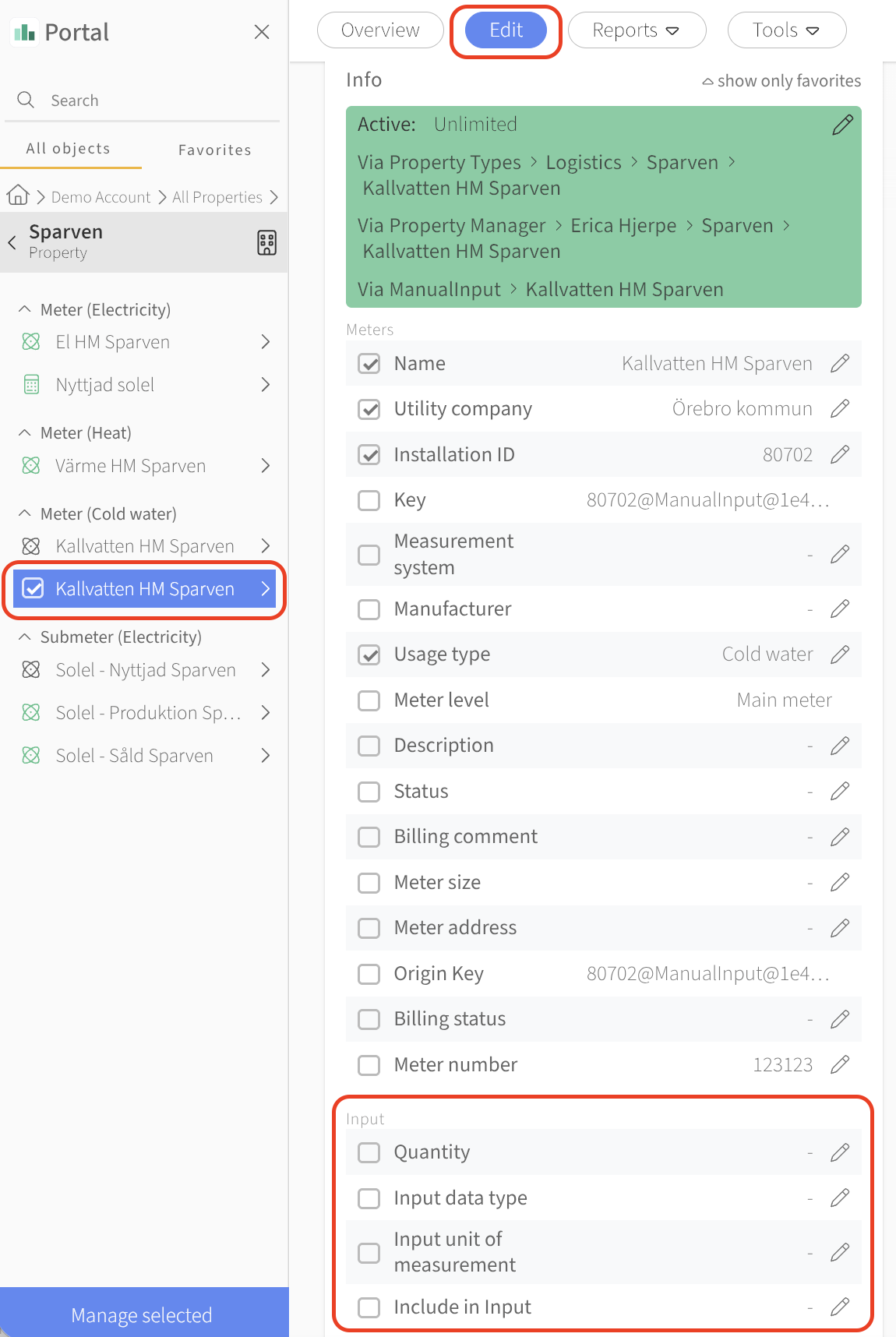Open the home icon in the breadcrumb

18,195
